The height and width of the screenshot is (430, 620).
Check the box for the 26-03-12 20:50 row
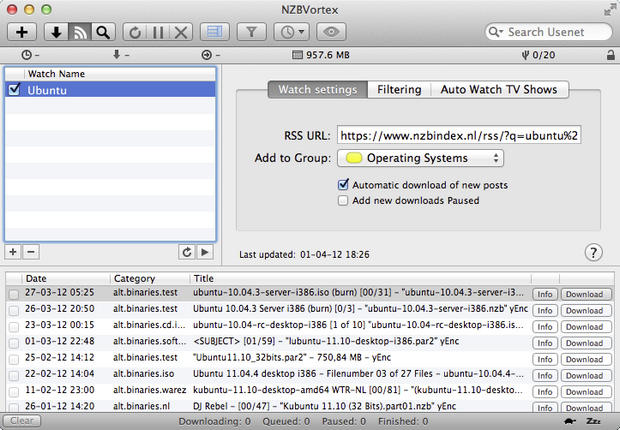(14, 311)
